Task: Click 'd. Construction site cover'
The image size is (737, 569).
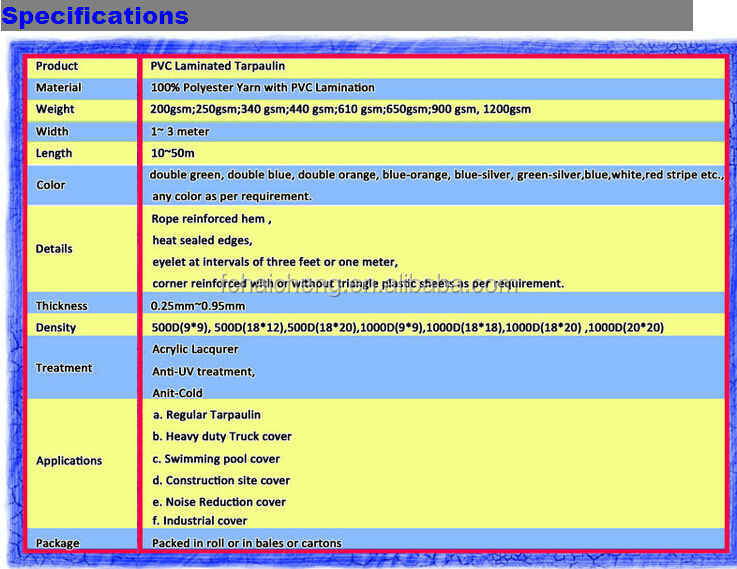Action: click(221, 481)
